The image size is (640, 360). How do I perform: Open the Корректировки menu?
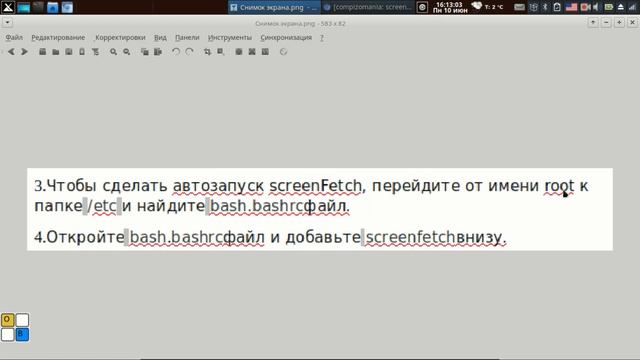pyautogui.click(x=120, y=38)
